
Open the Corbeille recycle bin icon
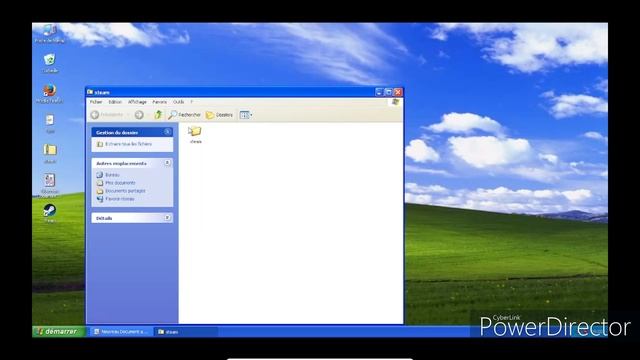tap(50, 63)
